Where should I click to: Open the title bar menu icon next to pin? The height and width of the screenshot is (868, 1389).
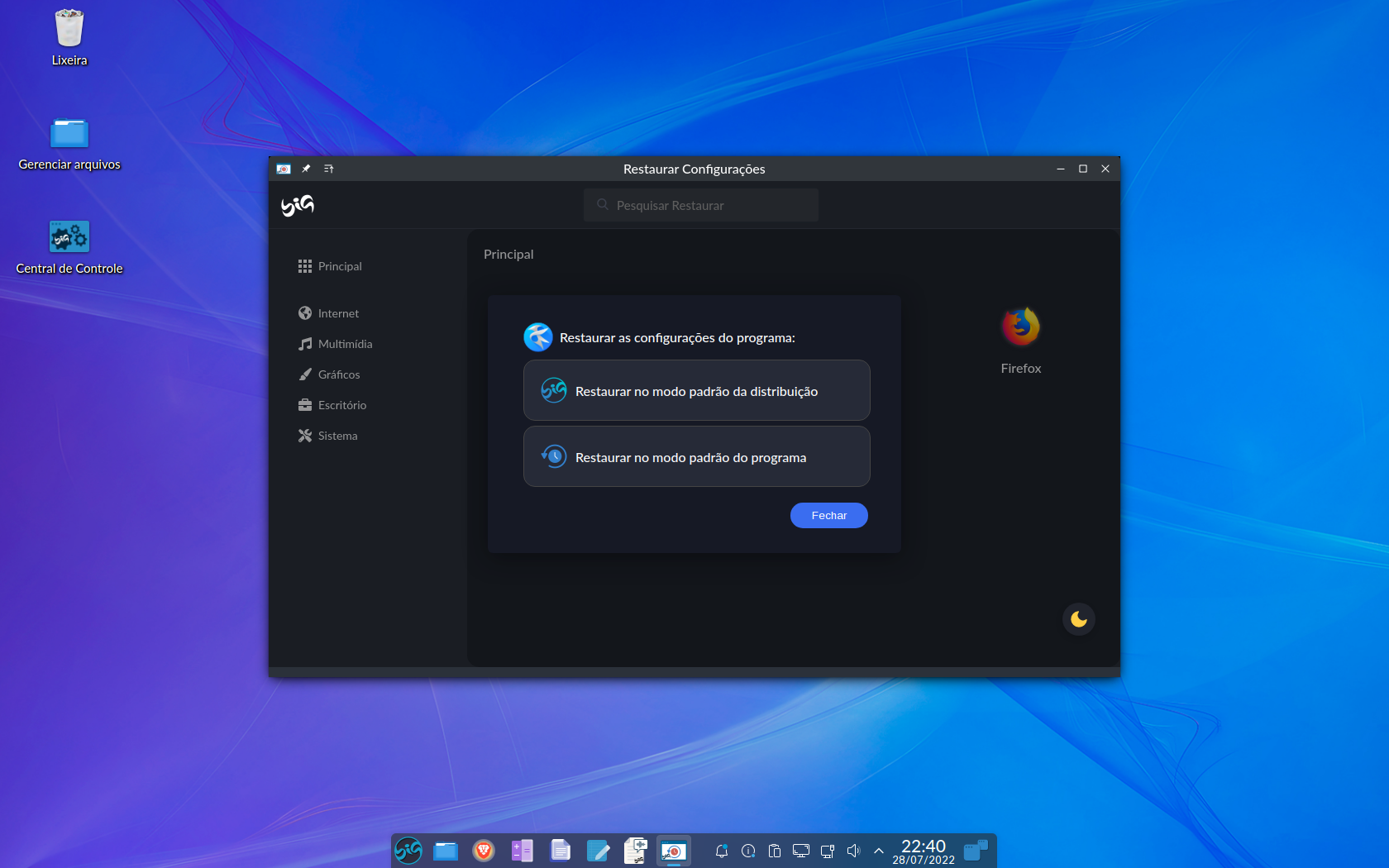coord(329,169)
